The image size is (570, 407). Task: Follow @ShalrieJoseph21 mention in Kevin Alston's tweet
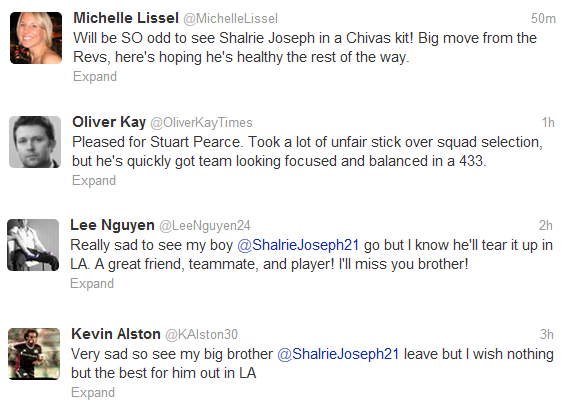[x=338, y=354]
